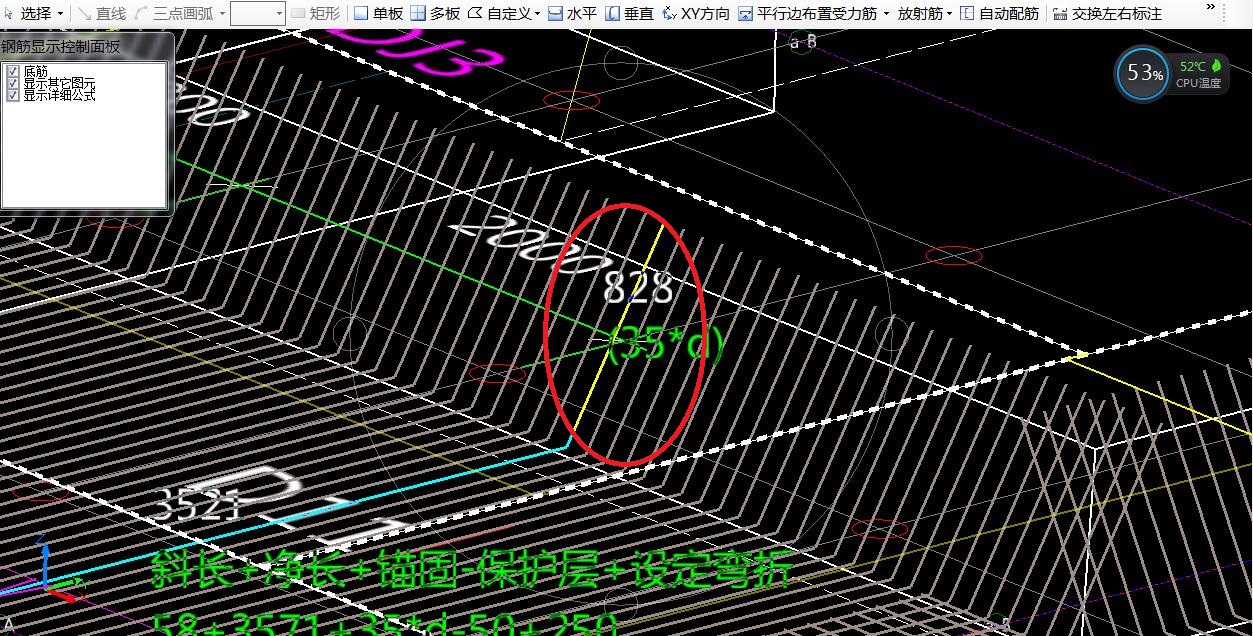
Task: Click the 斜长+净长+锚固-保护层+设定弯折 formula text
Action: (x=472, y=570)
